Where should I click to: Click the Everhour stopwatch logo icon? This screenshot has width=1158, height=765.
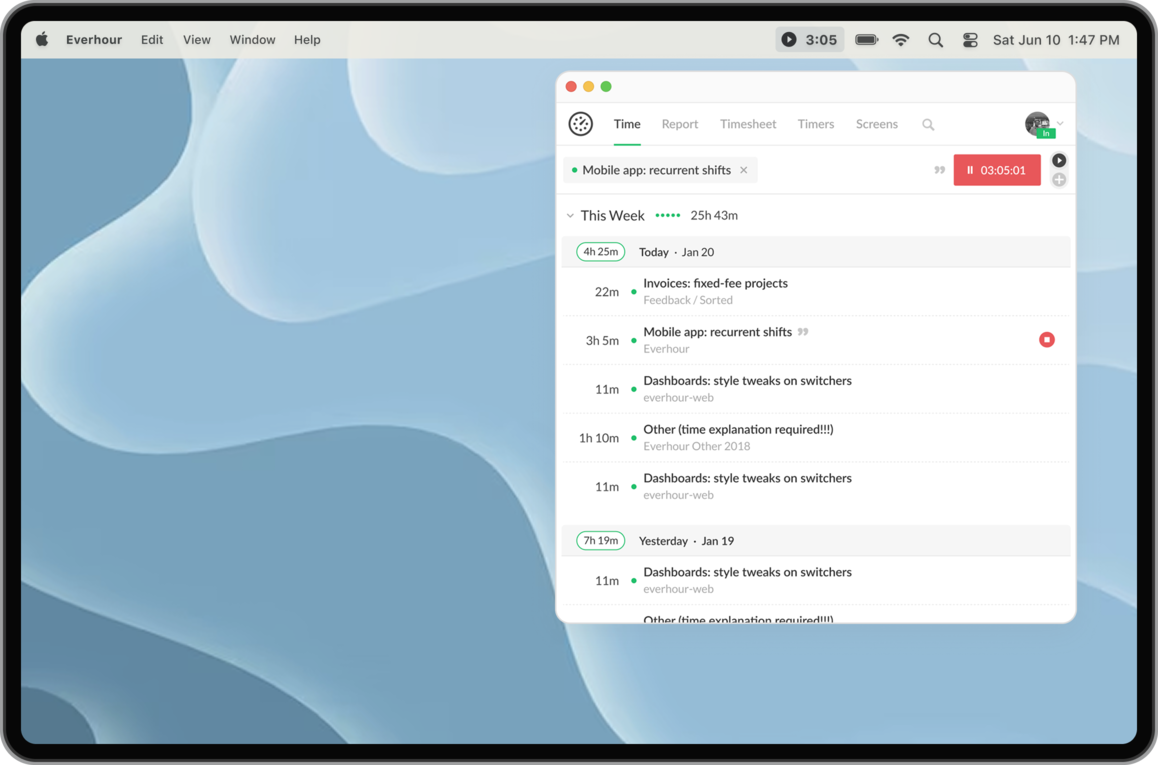click(580, 123)
